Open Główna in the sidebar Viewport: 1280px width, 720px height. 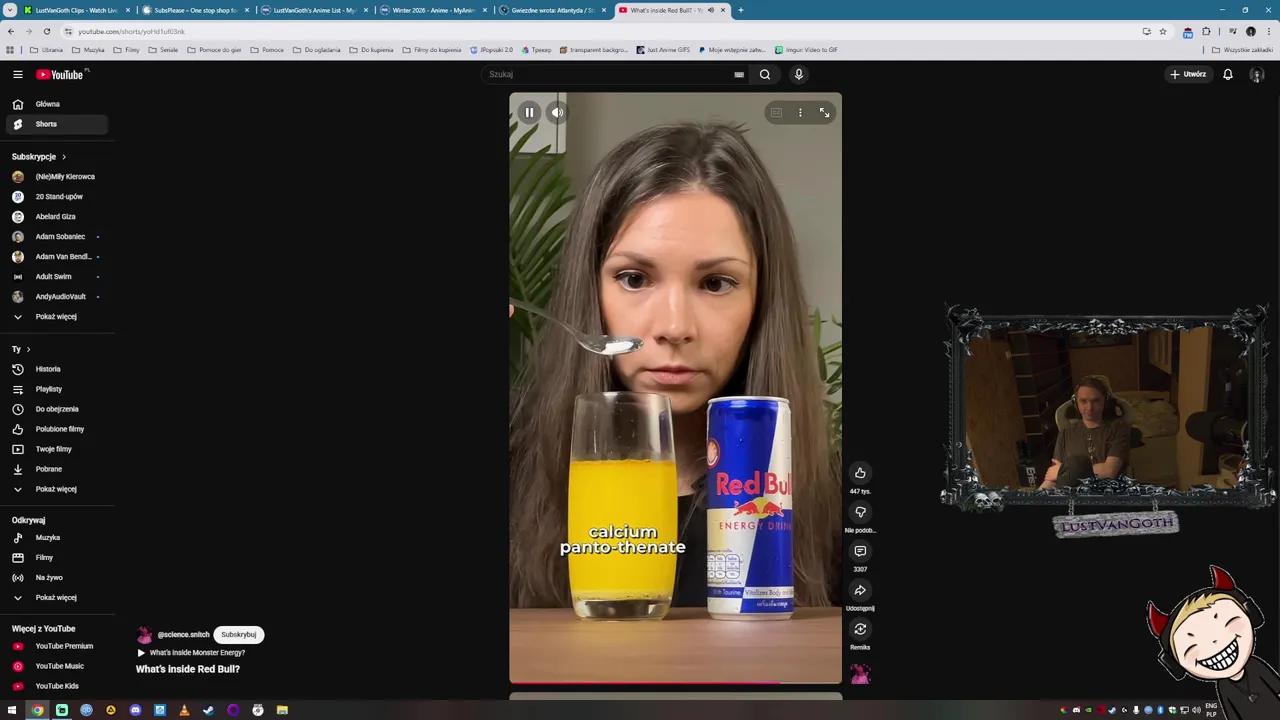tap(56, 104)
